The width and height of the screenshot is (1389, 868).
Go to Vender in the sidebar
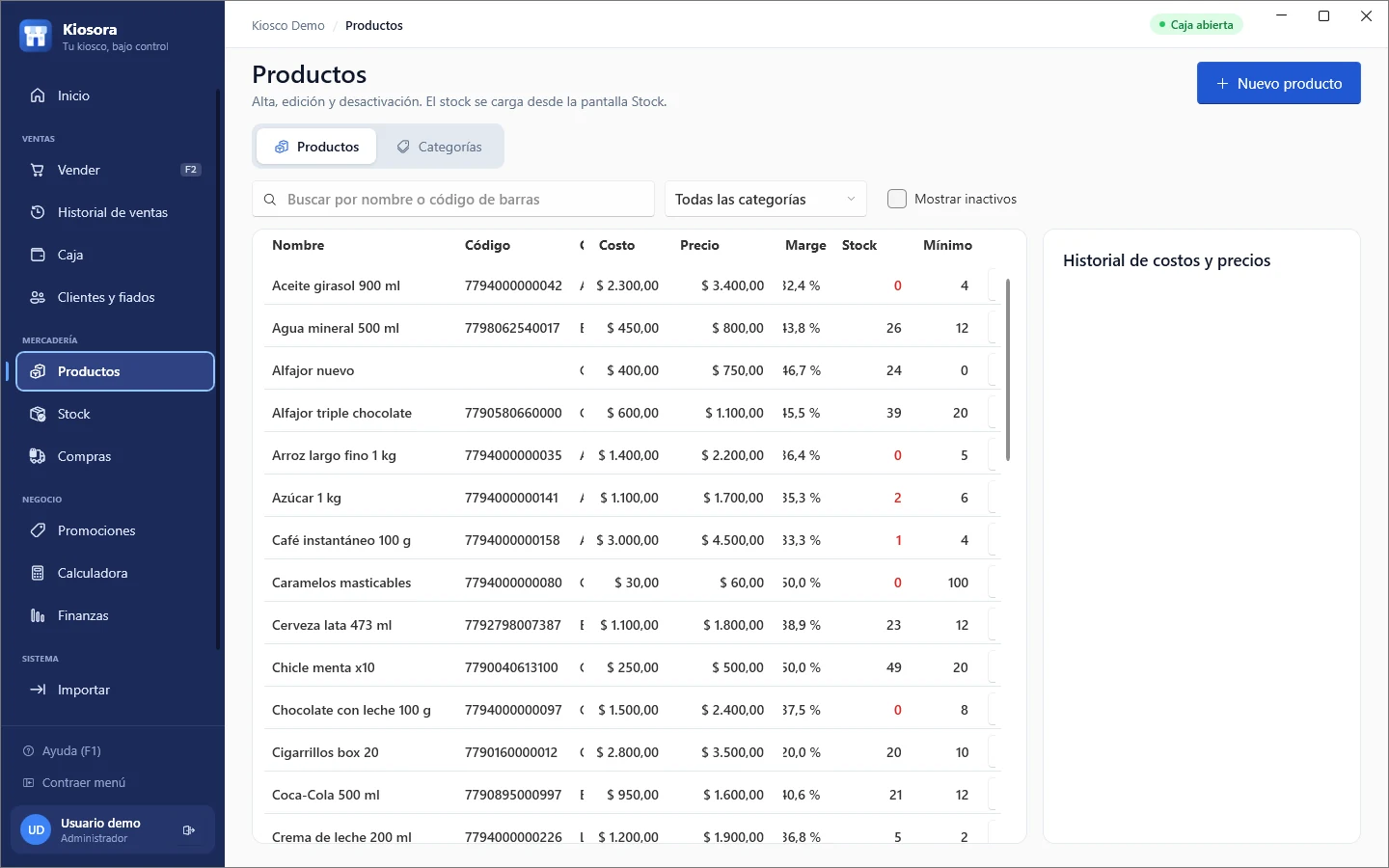click(115, 170)
